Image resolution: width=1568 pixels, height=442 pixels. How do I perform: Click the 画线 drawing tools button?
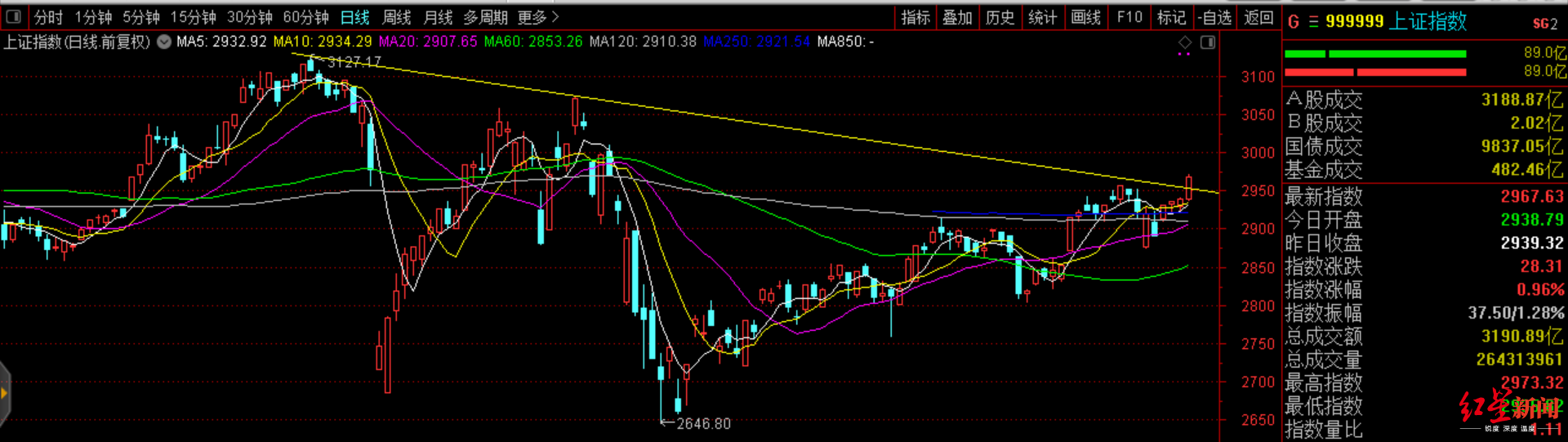click(1085, 17)
